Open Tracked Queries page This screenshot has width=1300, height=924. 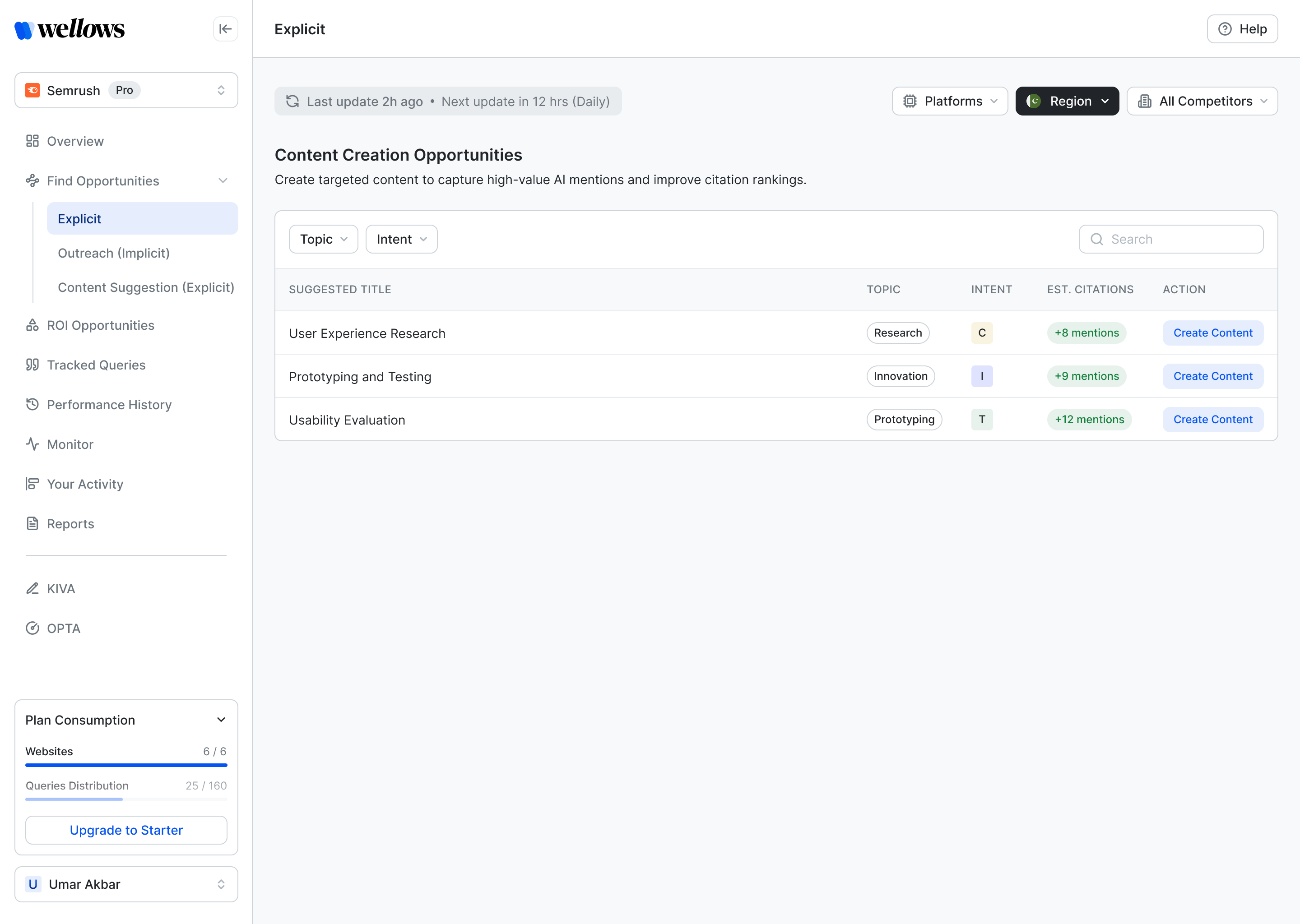(x=96, y=365)
